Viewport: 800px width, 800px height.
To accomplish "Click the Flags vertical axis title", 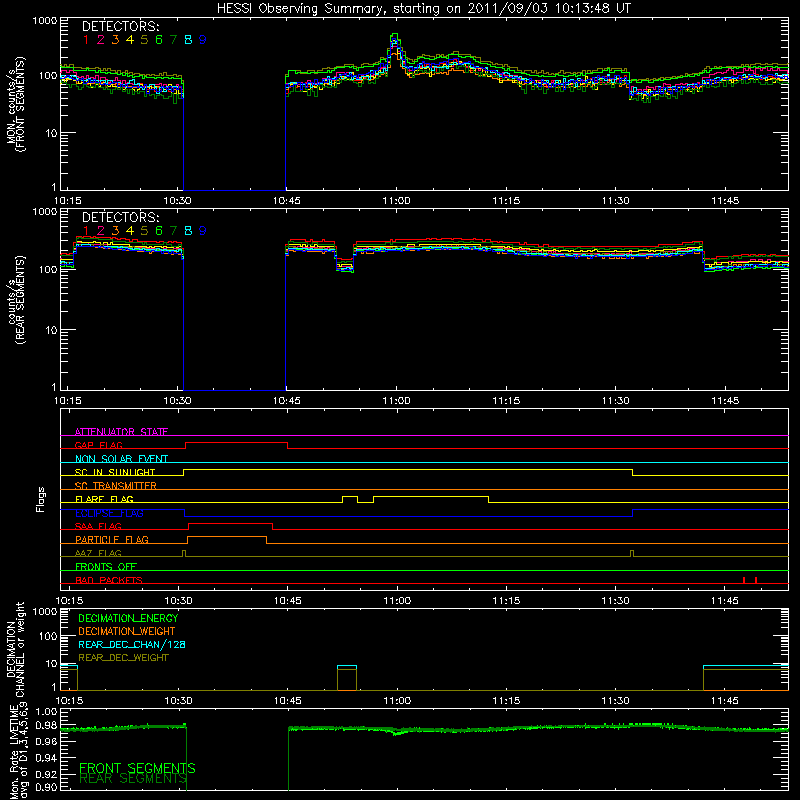I will coord(41,499).
